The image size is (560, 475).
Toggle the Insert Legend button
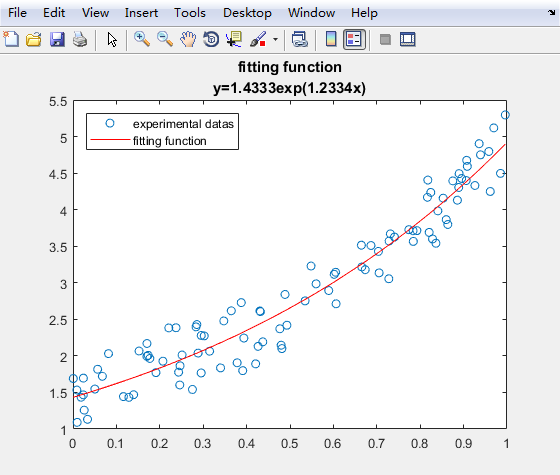pos(354,39)
